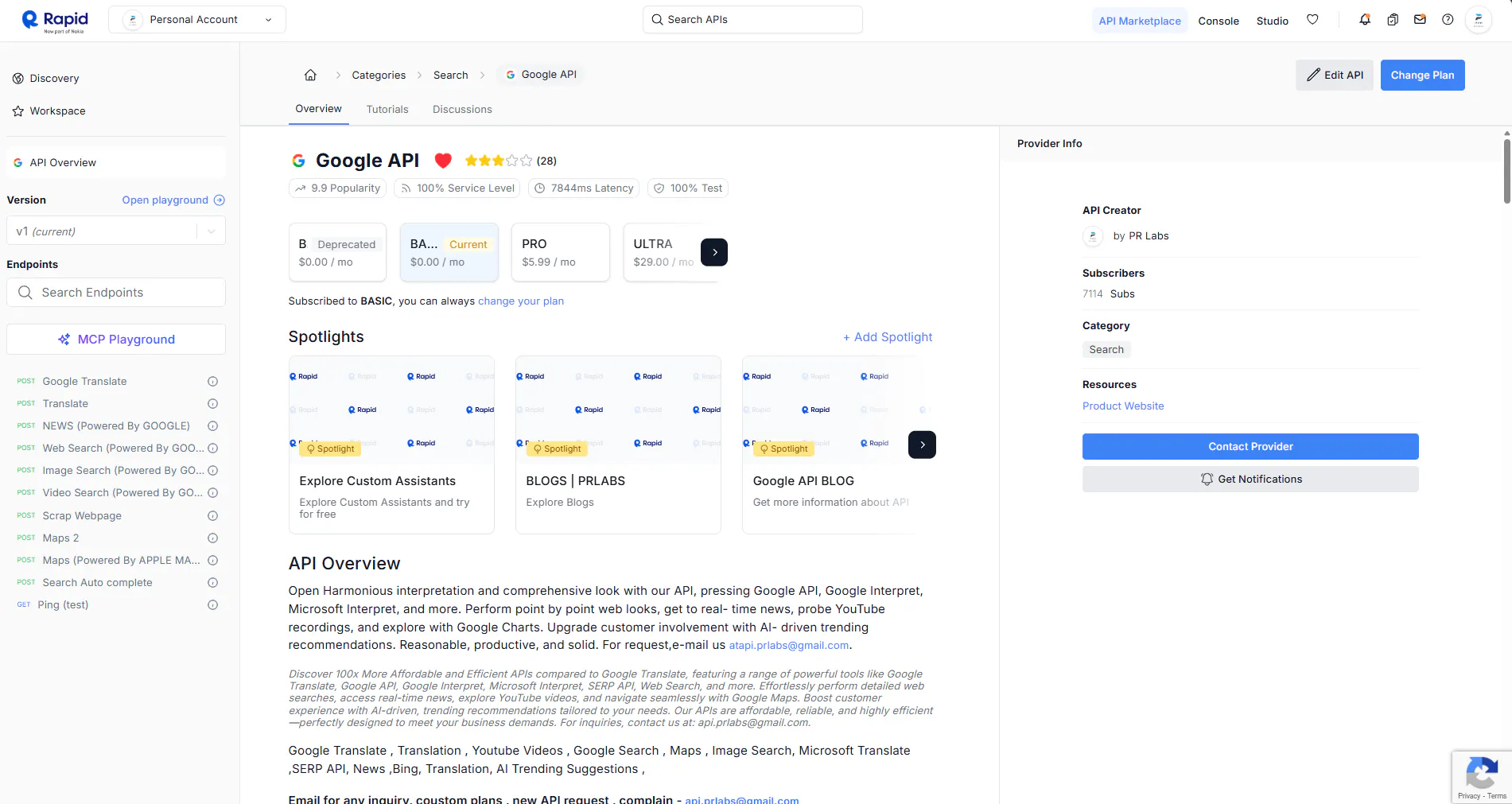Screen dimensions: 1512x804
Task: Unfavorite Google API using red heart
Action: tap(443, 161)
